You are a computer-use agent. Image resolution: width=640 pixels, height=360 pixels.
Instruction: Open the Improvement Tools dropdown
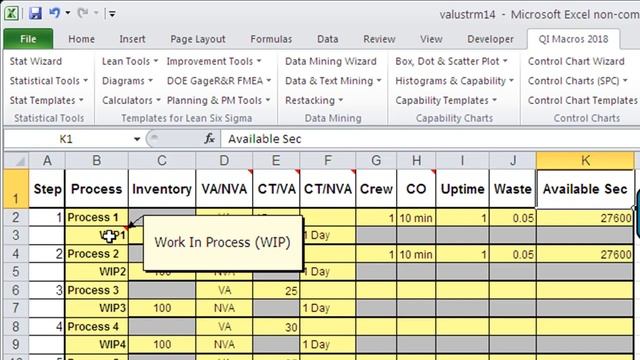213,61
